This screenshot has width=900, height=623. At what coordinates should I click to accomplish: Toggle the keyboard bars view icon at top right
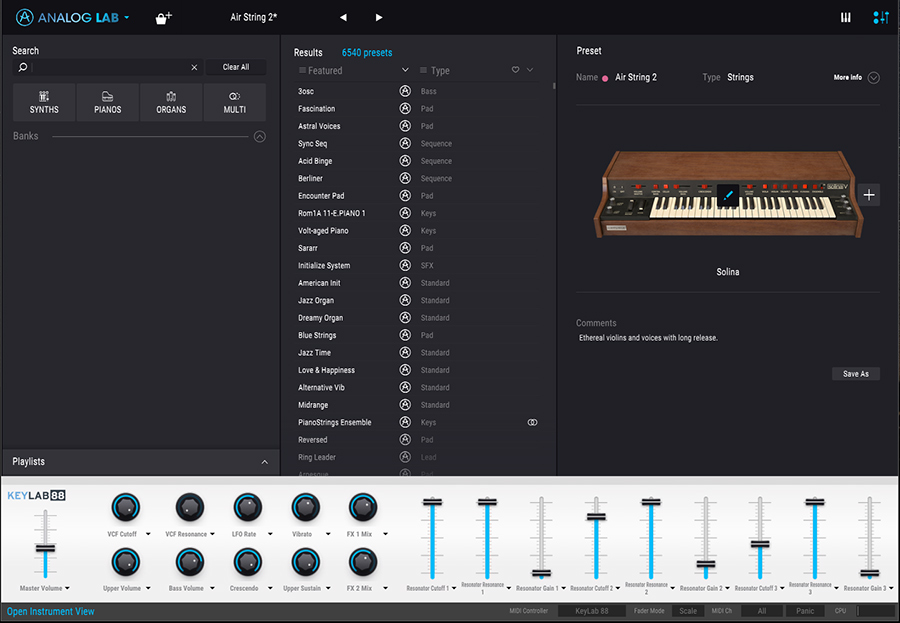845,18
